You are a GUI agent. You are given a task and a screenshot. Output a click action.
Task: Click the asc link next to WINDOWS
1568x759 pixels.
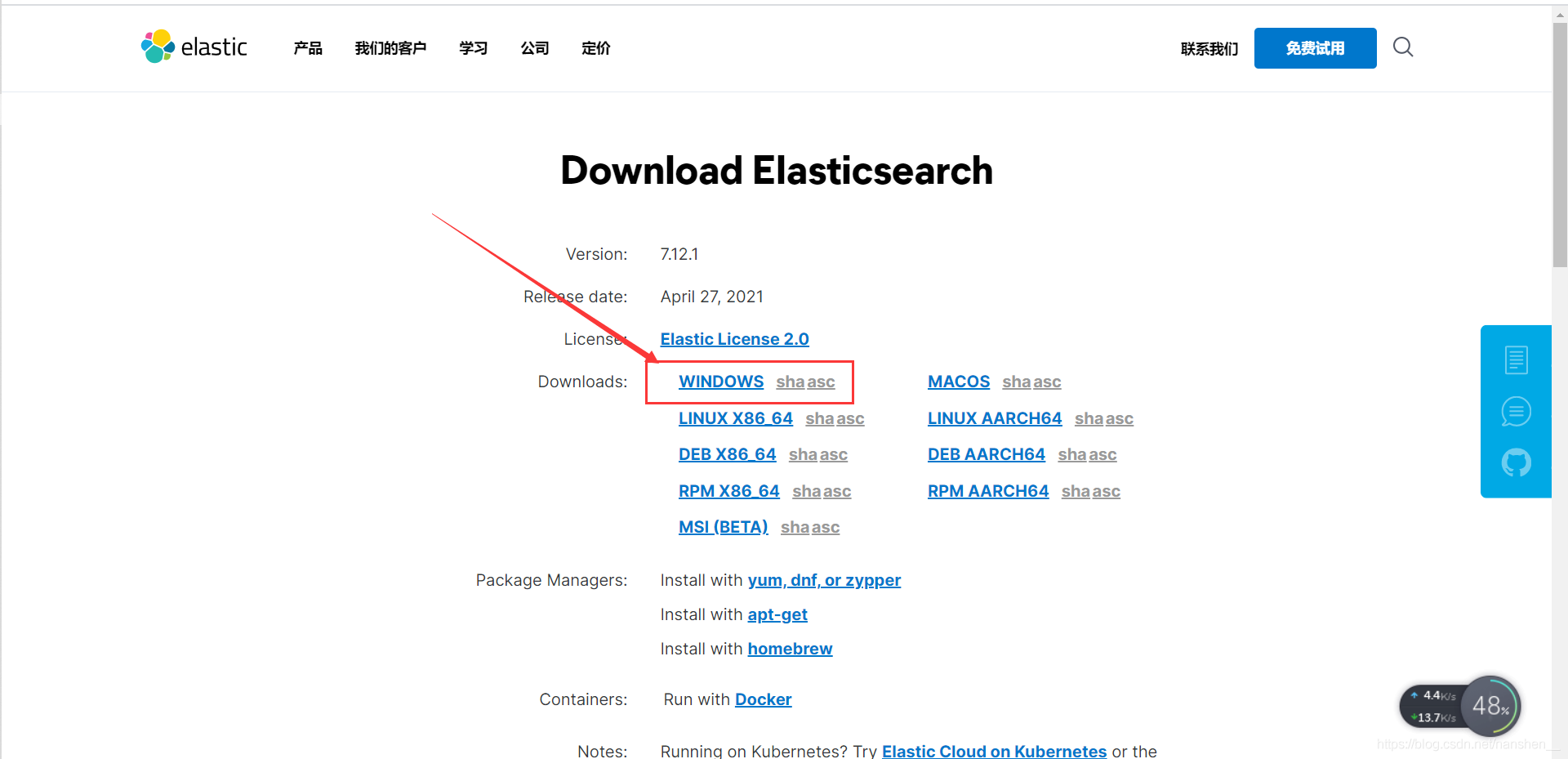pos(822,382)
